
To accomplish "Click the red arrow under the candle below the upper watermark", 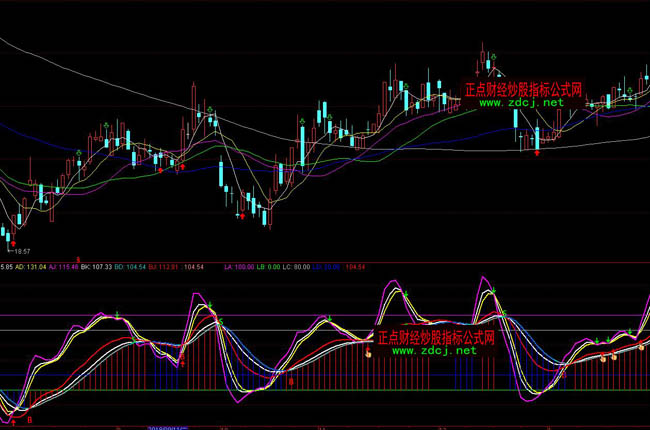I will (537, 154).
